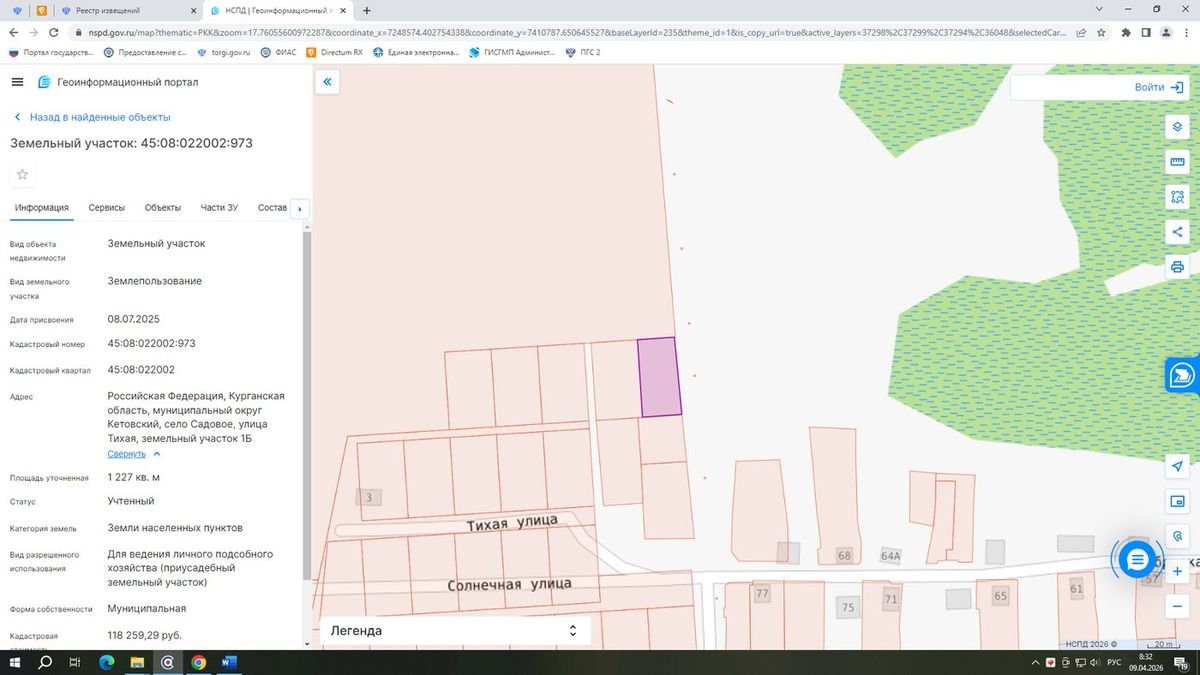Viewport: 1200px width, 675px height.
Task: Zoom in on the map with plus
Action: [1177, 571]
